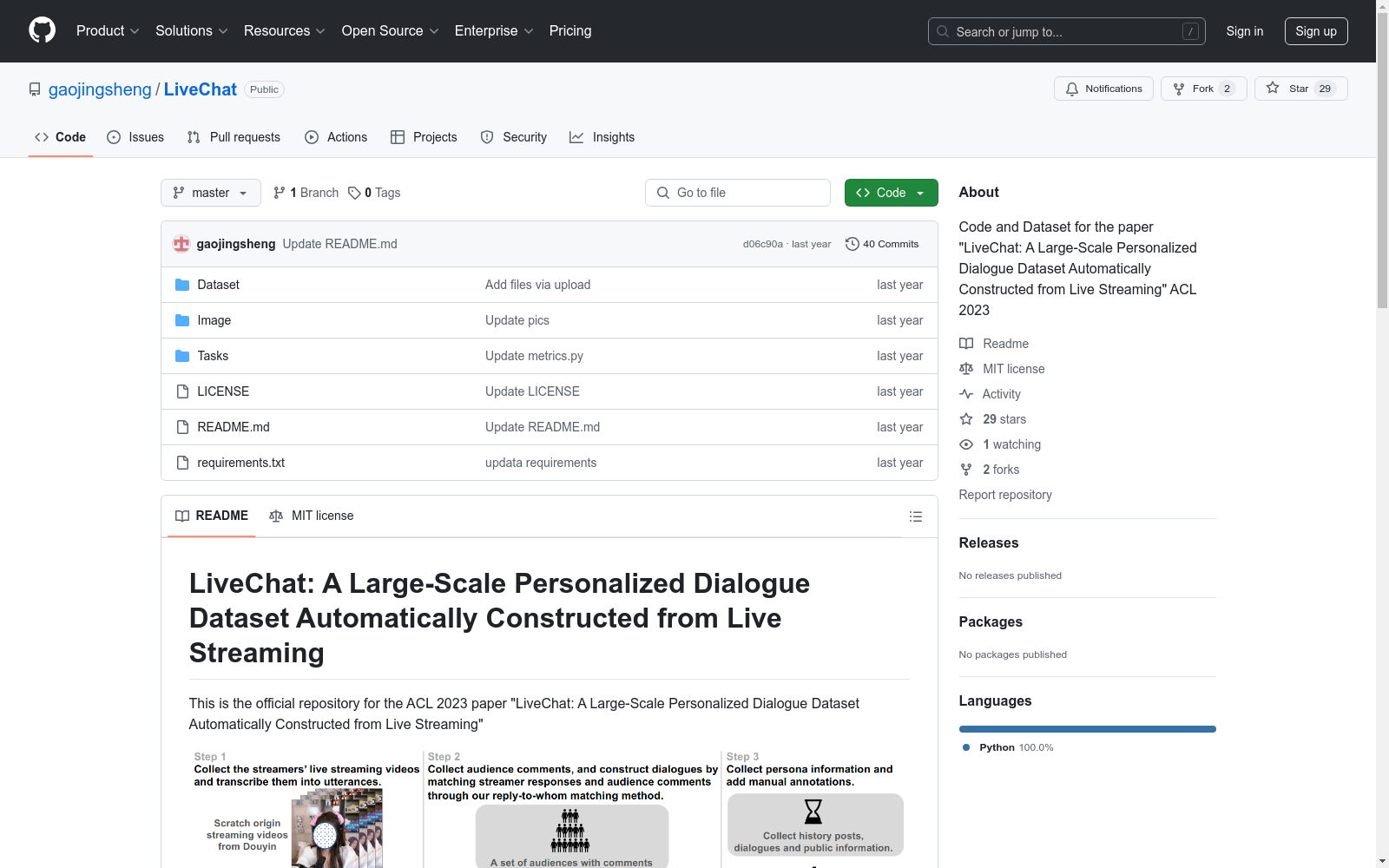Click the history clock icon by 40 Commits
The width and height of the screenshot is (1389, 868).
coord(852,244)
